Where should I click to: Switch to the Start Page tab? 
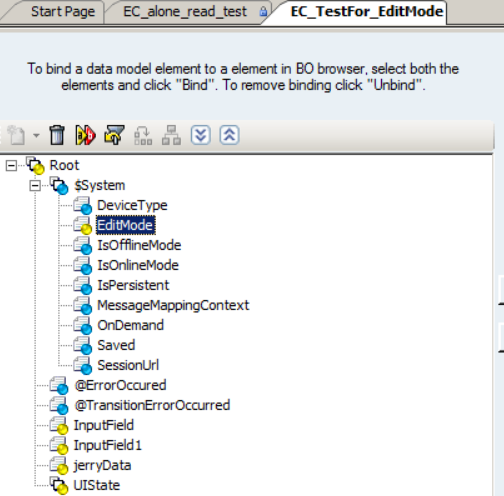(x=63, y=12)
